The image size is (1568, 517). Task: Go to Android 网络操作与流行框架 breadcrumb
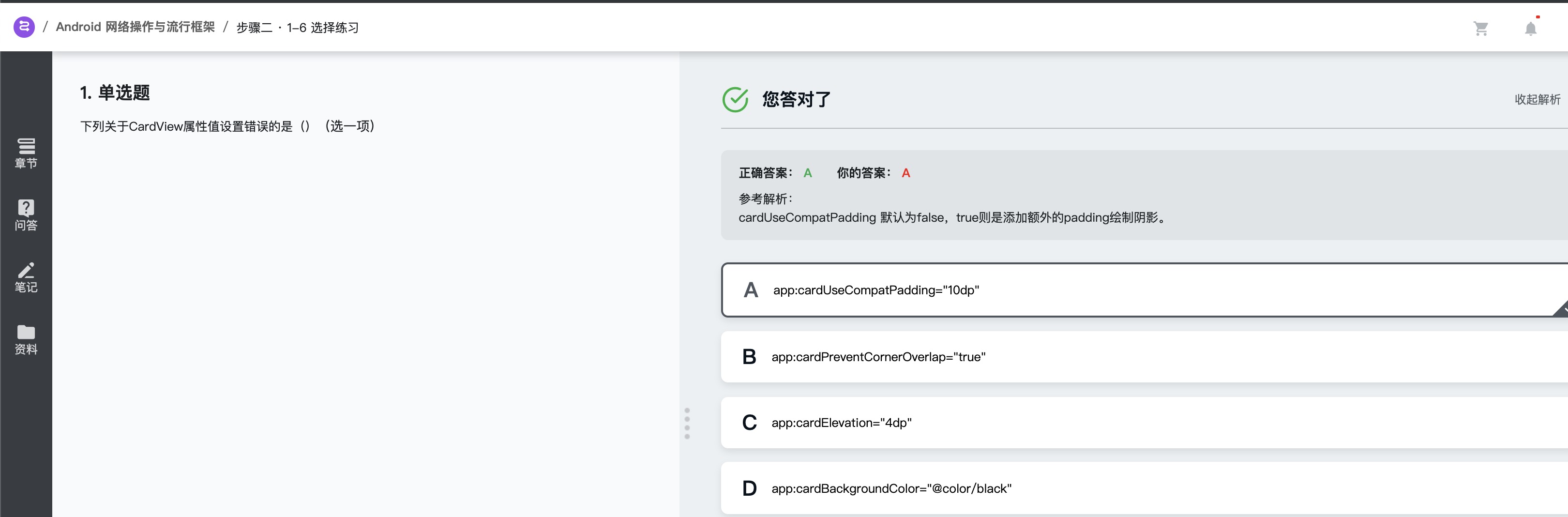pos(135,27)
